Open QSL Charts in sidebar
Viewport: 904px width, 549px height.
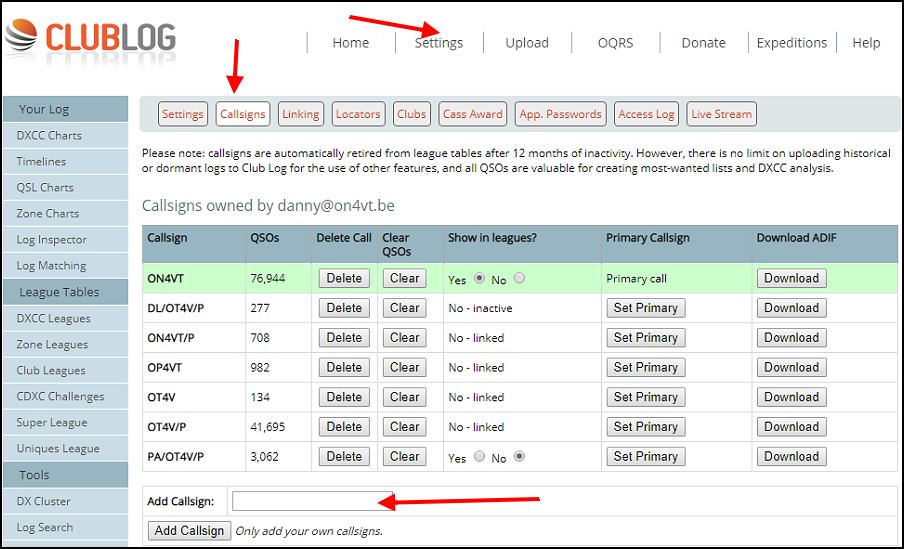[65, 187]
